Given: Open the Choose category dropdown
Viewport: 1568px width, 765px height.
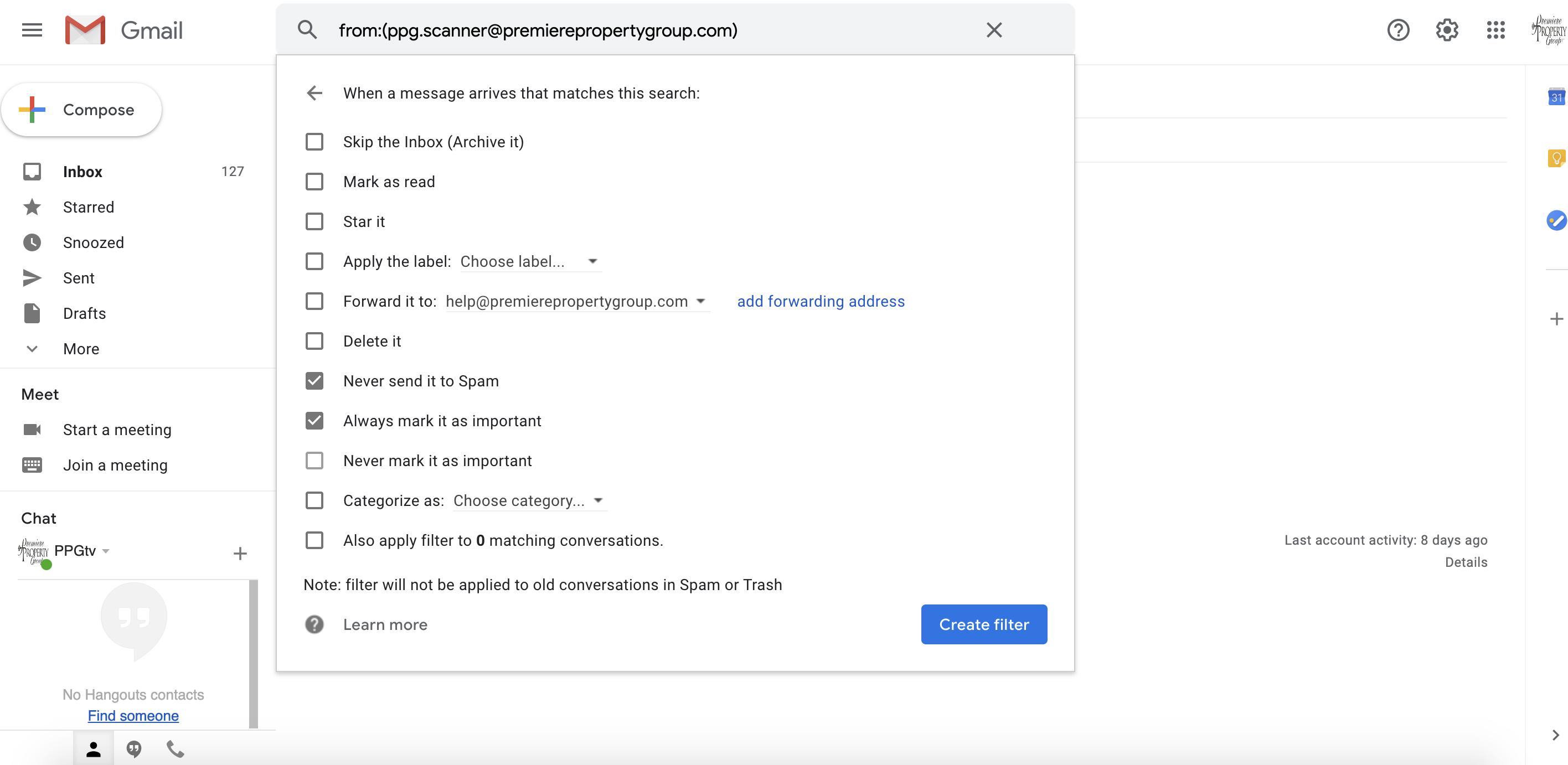Looking at the screenshot, I should (x=528, y=501).
